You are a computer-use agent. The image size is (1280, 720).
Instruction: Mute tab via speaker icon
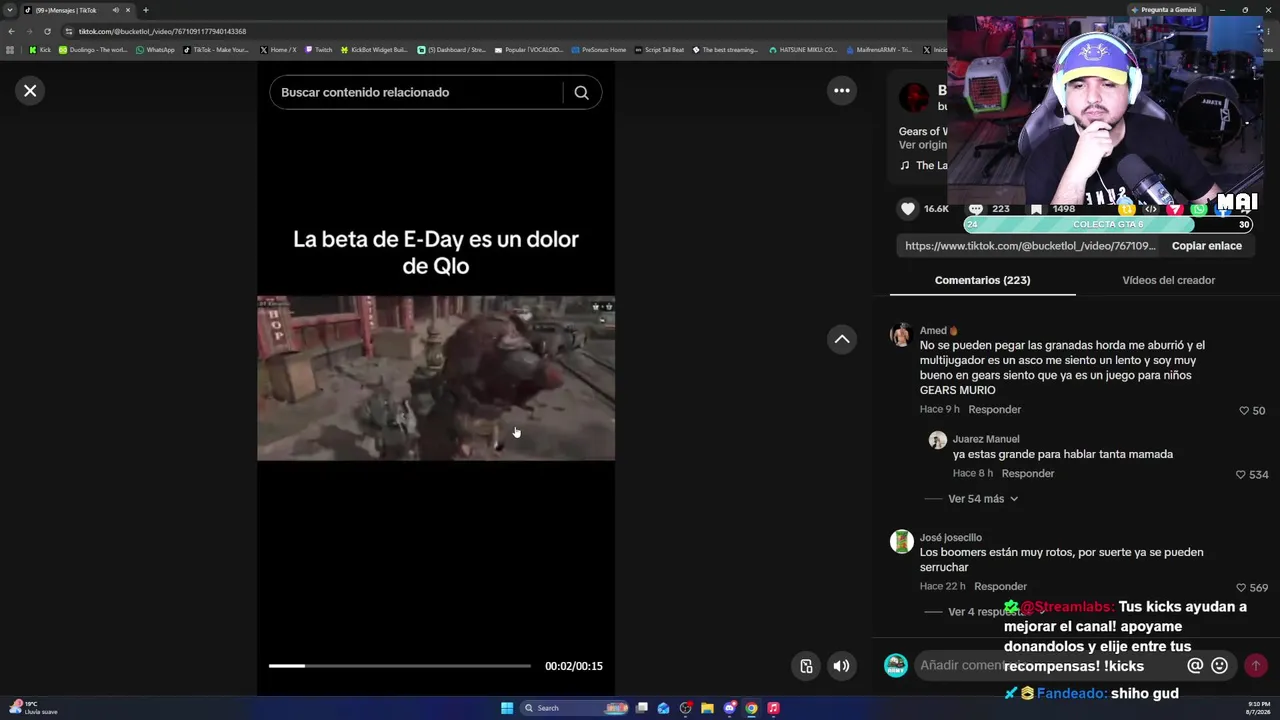coord(115,10)
